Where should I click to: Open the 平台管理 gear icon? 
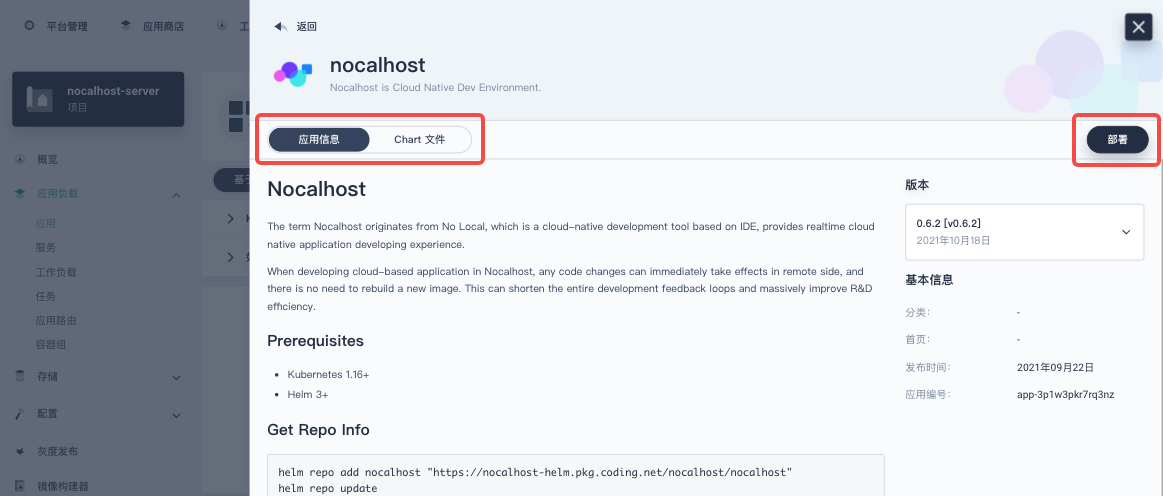(x=29, y=26)
